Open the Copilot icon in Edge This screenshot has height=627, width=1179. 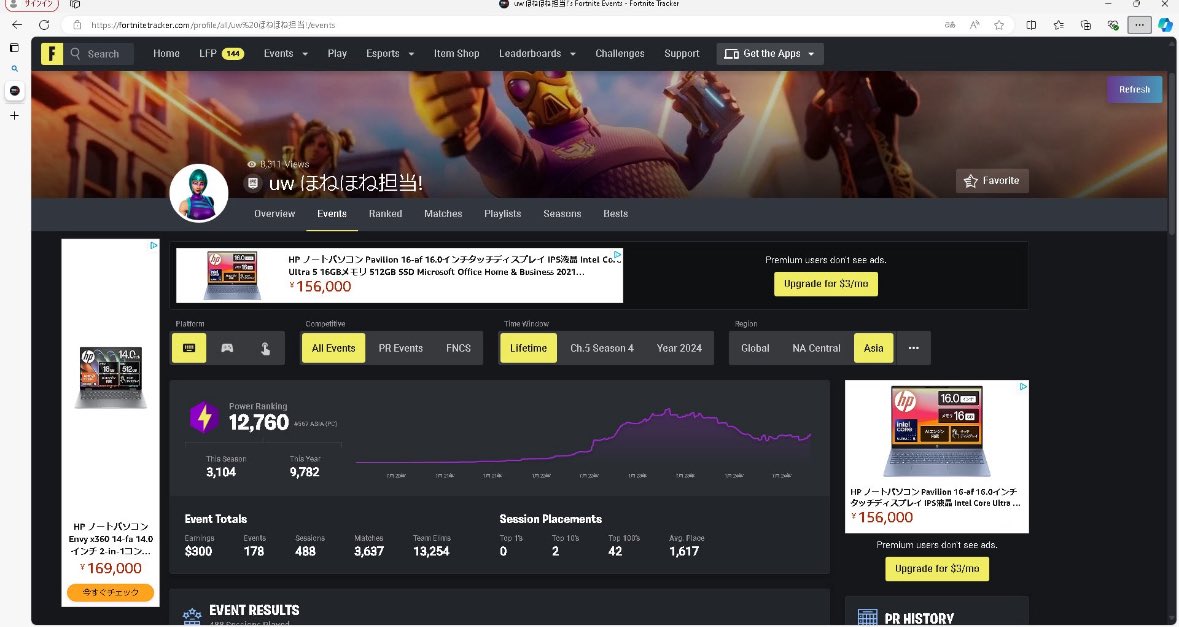pyautogui.click(x=1165, y=25)
